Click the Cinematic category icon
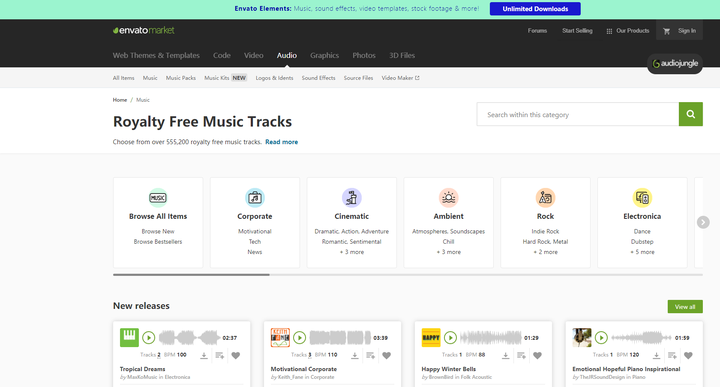 click(x=352, y=198)
